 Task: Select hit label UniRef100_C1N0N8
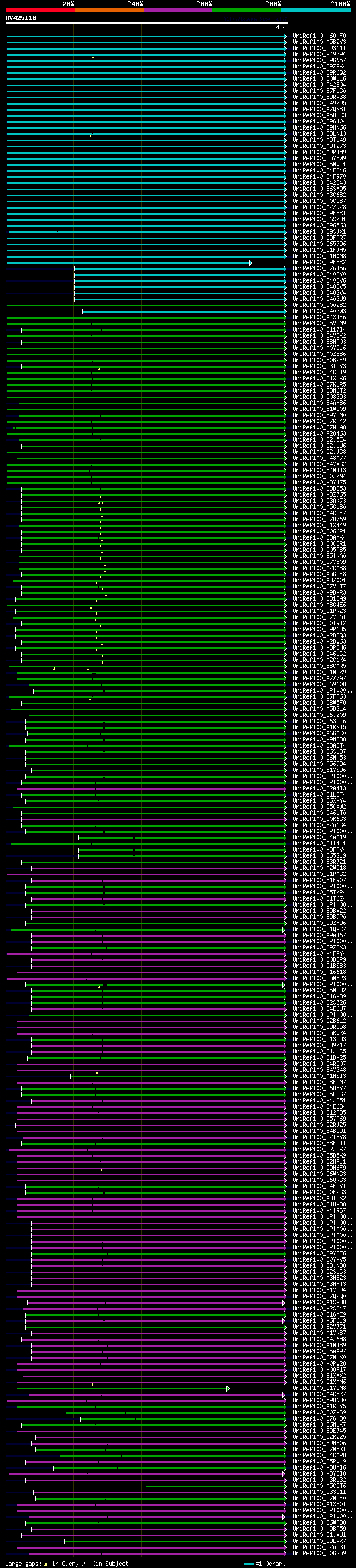[x=319, y=256]
